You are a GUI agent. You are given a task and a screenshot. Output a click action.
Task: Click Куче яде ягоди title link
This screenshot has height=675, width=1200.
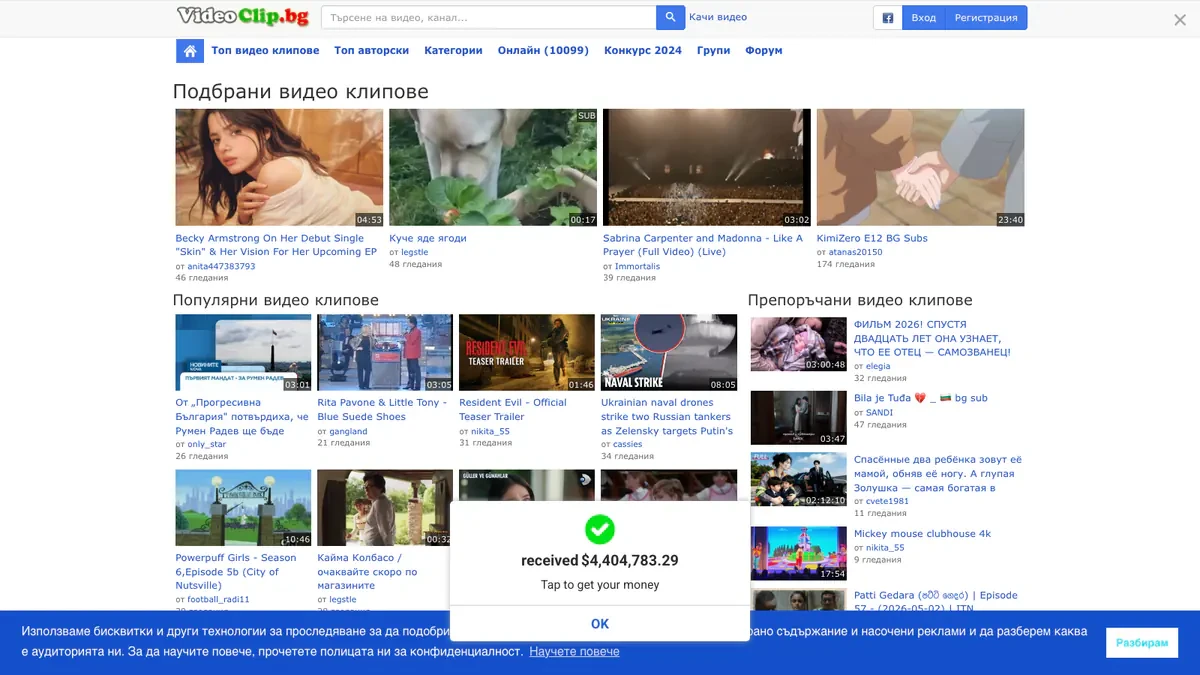[428, 238]
